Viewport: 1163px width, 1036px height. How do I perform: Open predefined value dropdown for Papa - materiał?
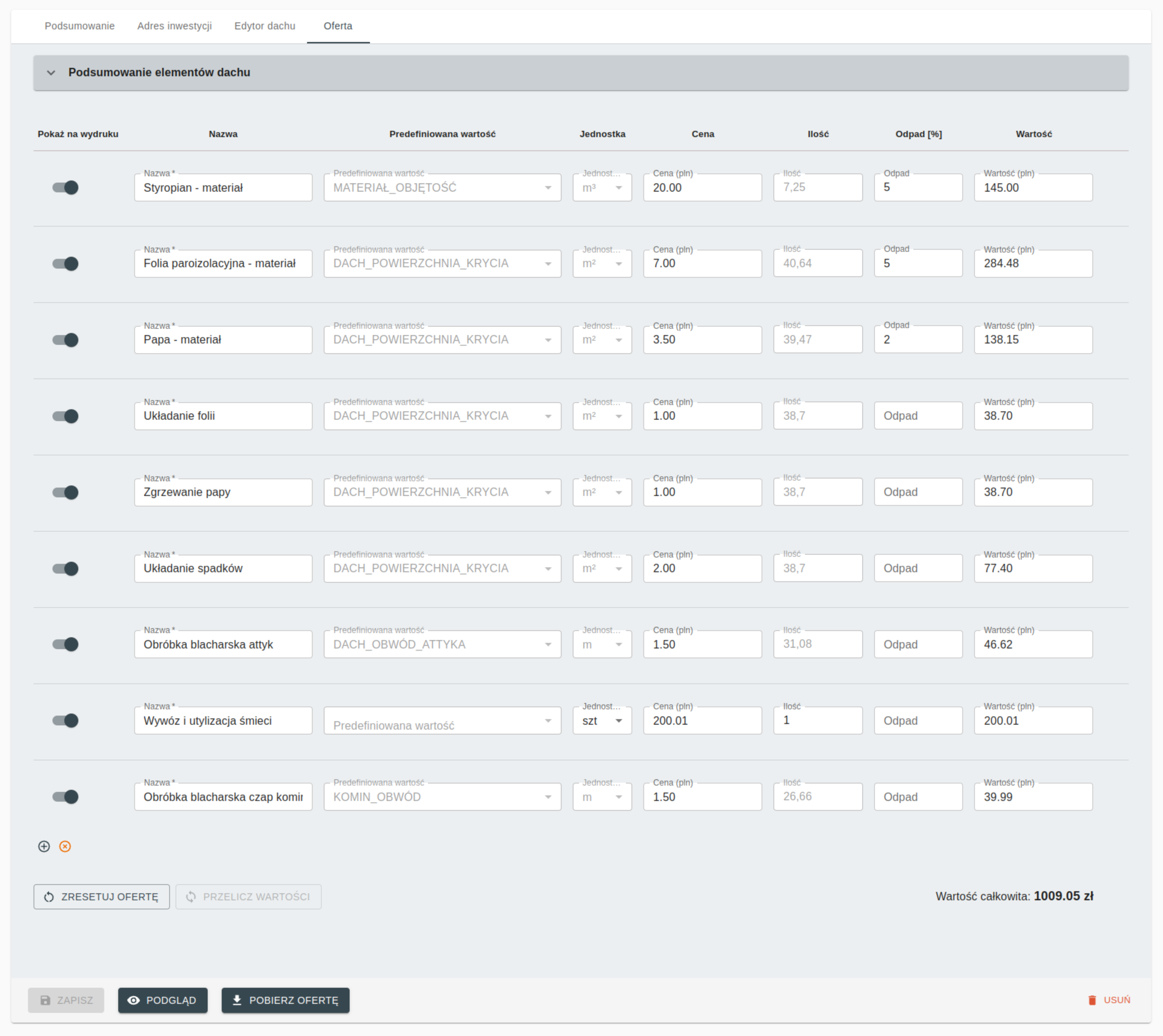tap(442, 340)
